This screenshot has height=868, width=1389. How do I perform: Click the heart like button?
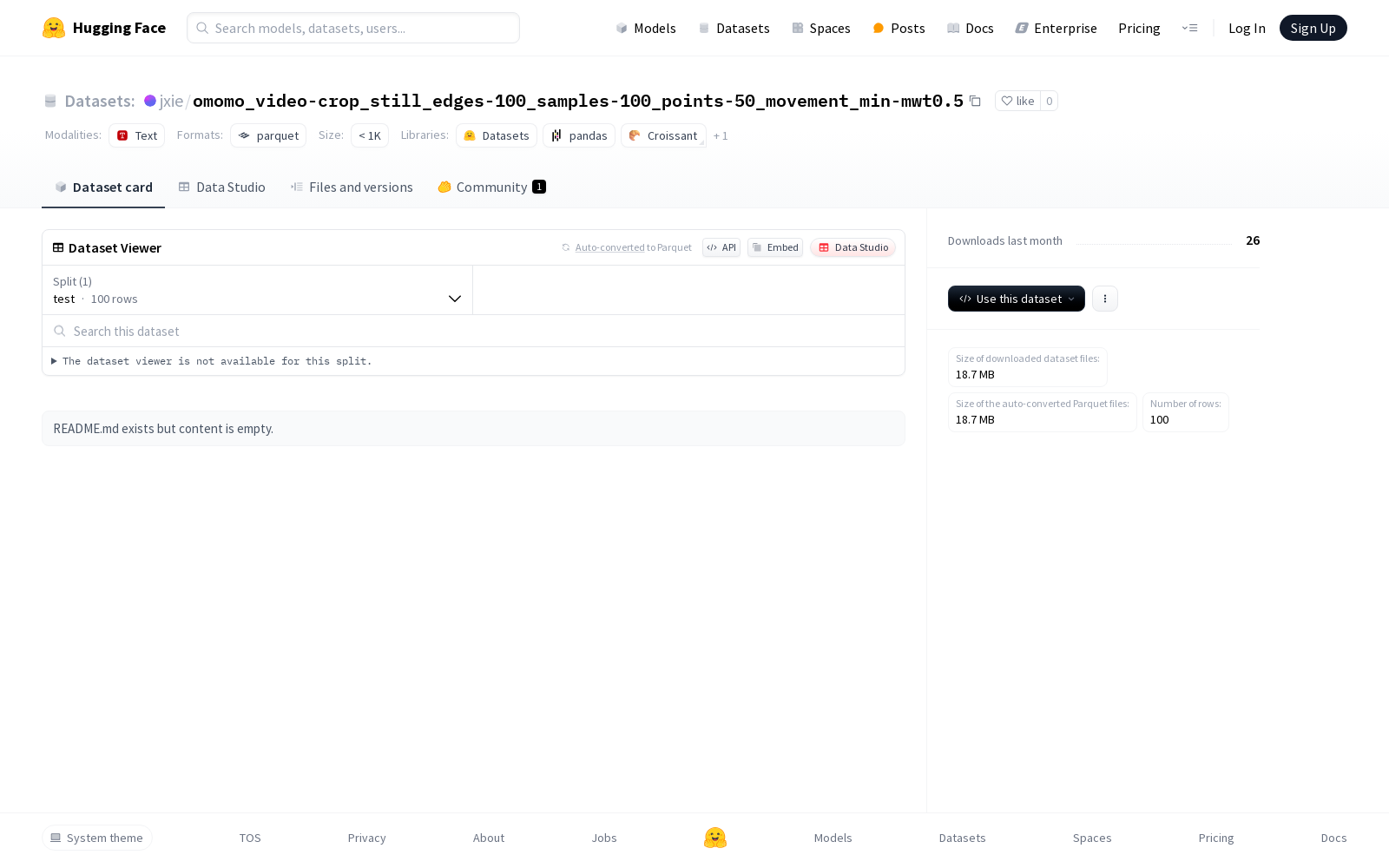coord(1017,101)
